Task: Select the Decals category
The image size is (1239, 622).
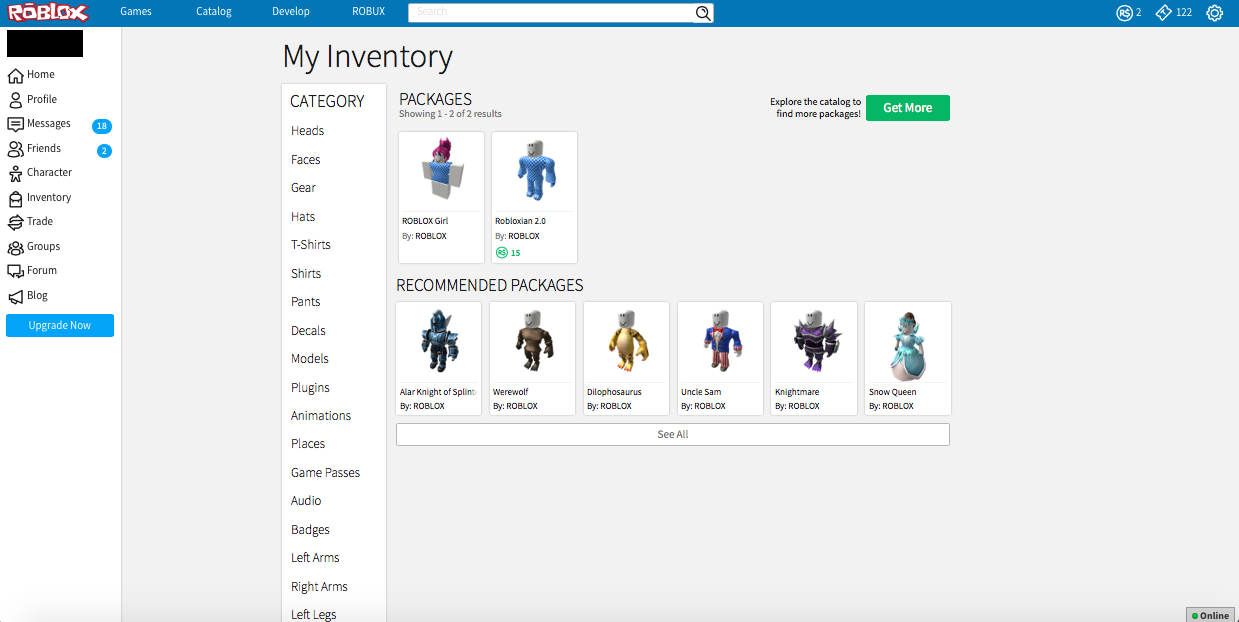Action: [308, 331]
